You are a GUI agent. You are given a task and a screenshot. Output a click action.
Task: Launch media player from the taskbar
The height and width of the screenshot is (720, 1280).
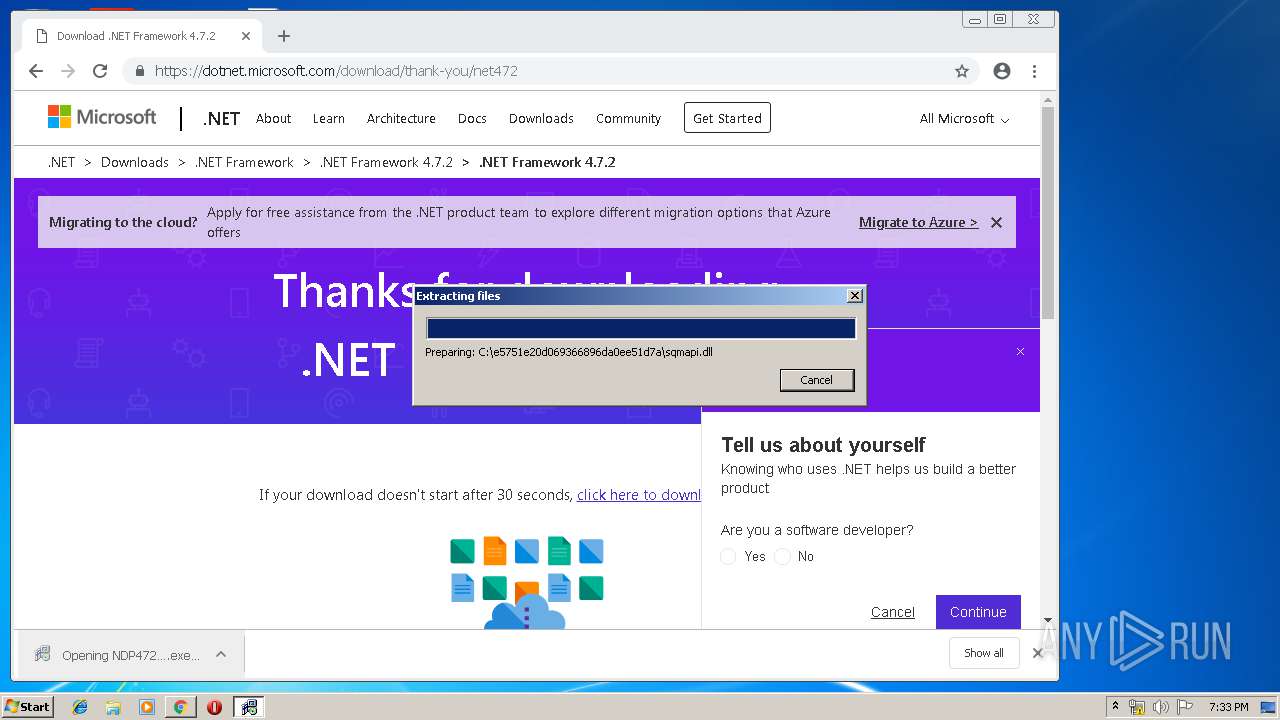(147, 707)
